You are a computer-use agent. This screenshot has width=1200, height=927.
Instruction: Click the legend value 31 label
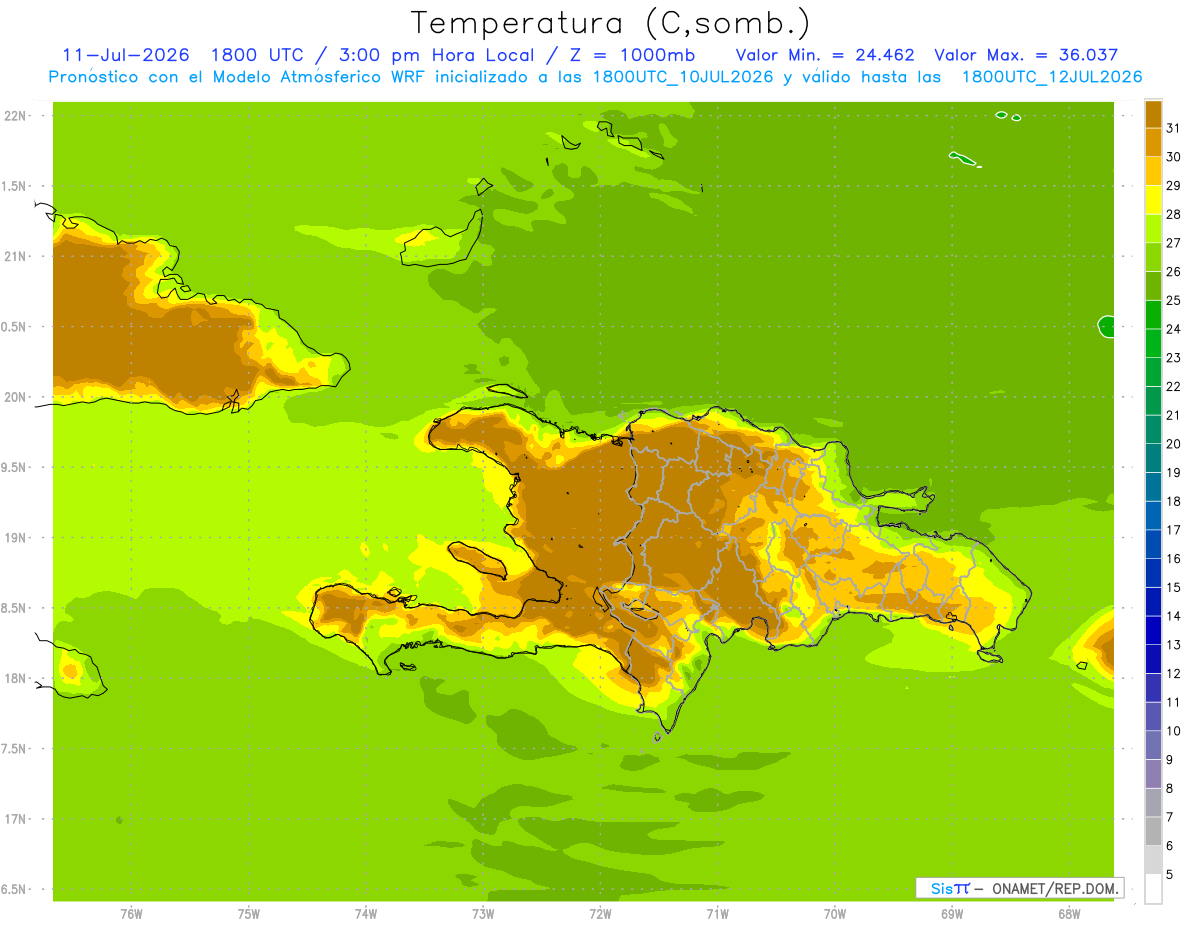point(1174,128)
